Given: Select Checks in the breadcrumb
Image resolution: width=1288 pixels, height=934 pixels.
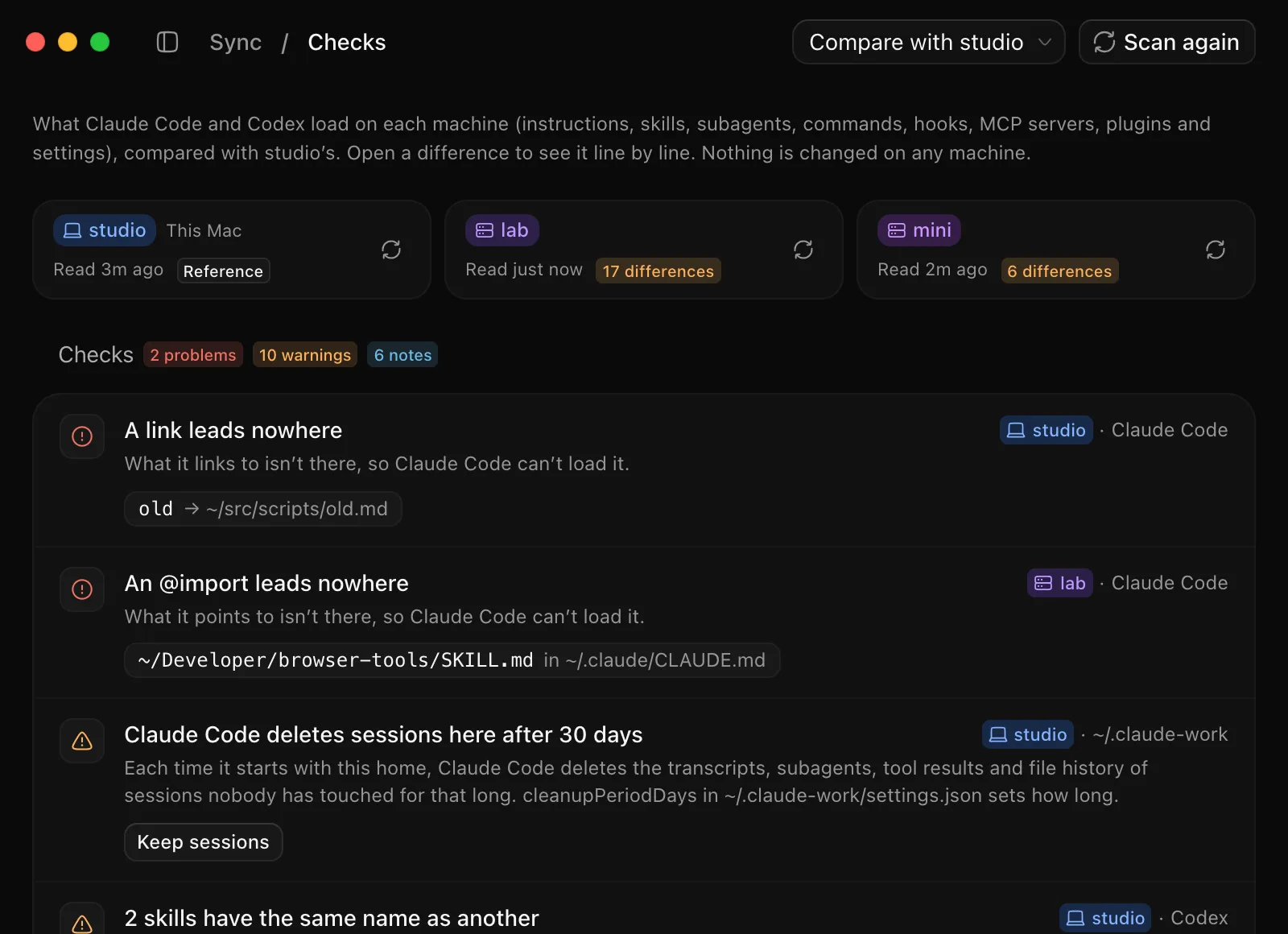Looking at the screenshot, I should point(347,42).
